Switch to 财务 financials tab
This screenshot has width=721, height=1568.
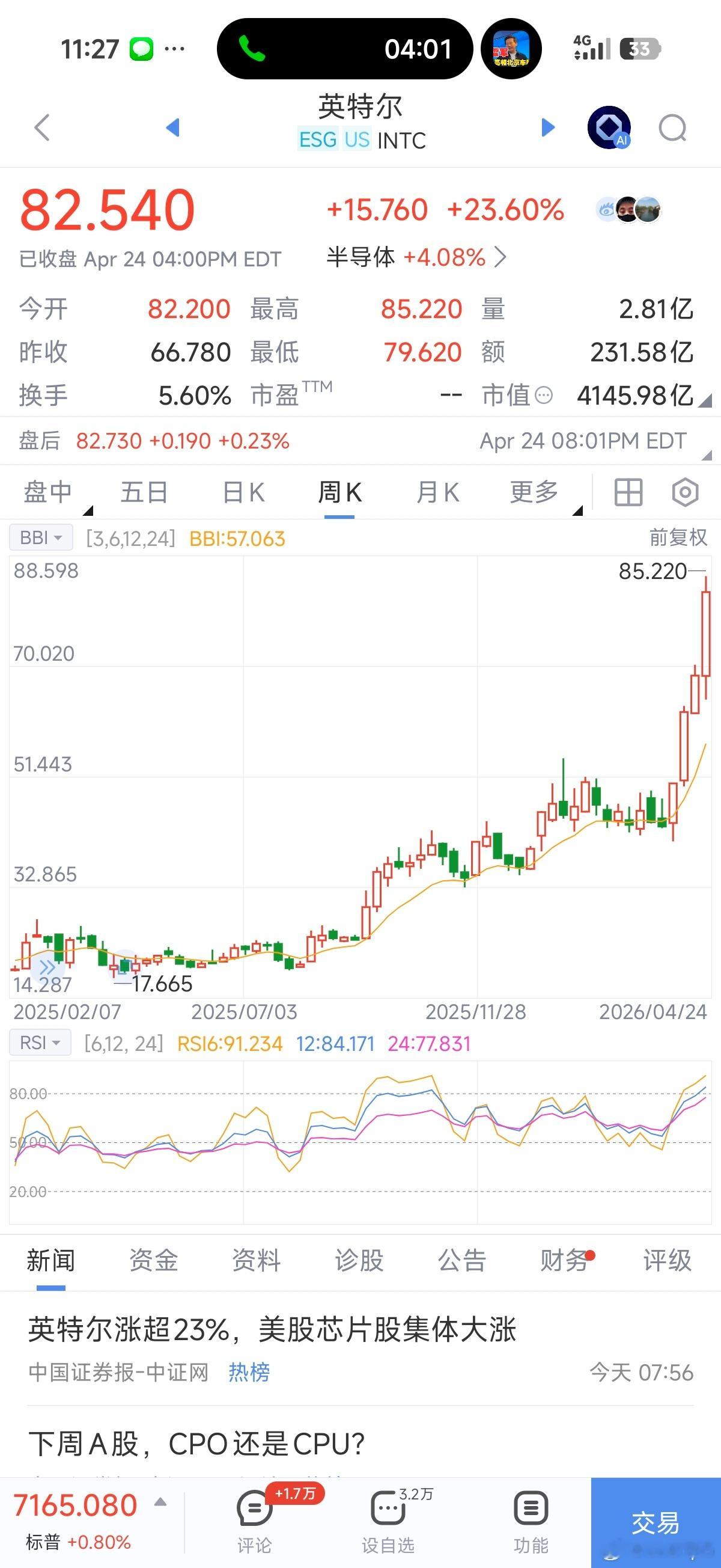(565, 1261)
